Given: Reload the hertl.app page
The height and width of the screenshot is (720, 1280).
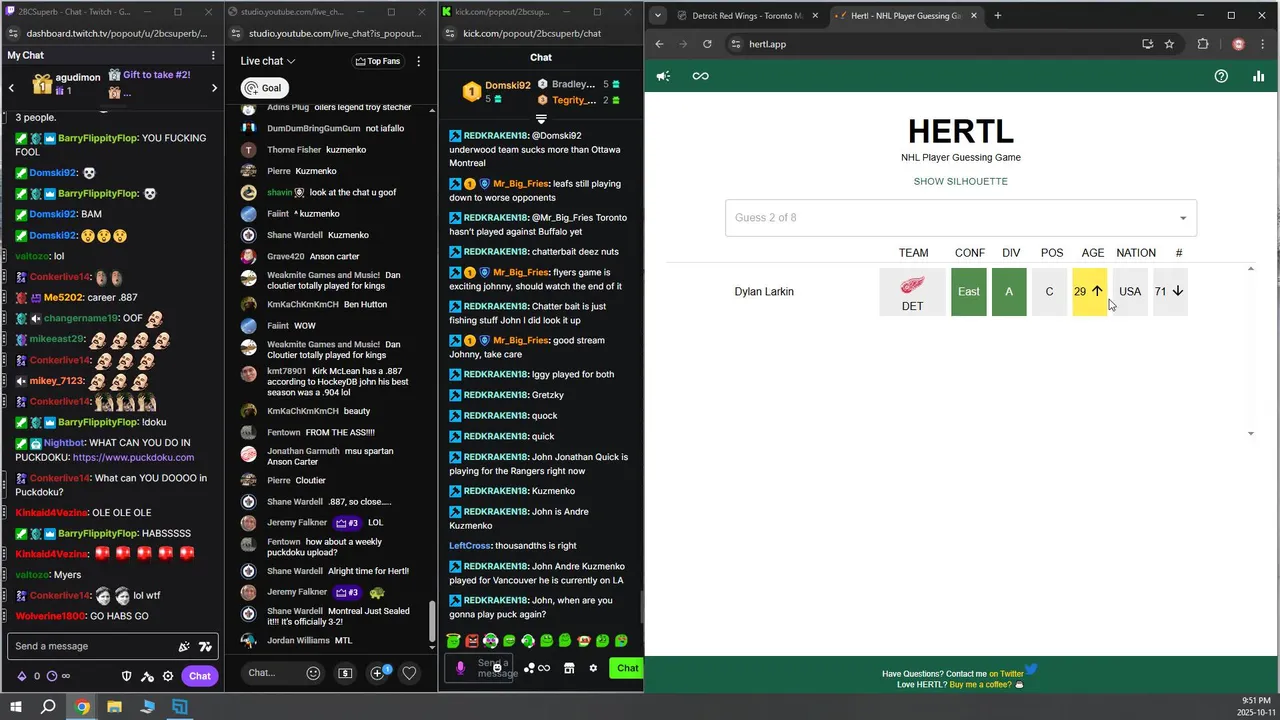Looking at the screenshot, I should pyautogui.click(x=707, y=44).
